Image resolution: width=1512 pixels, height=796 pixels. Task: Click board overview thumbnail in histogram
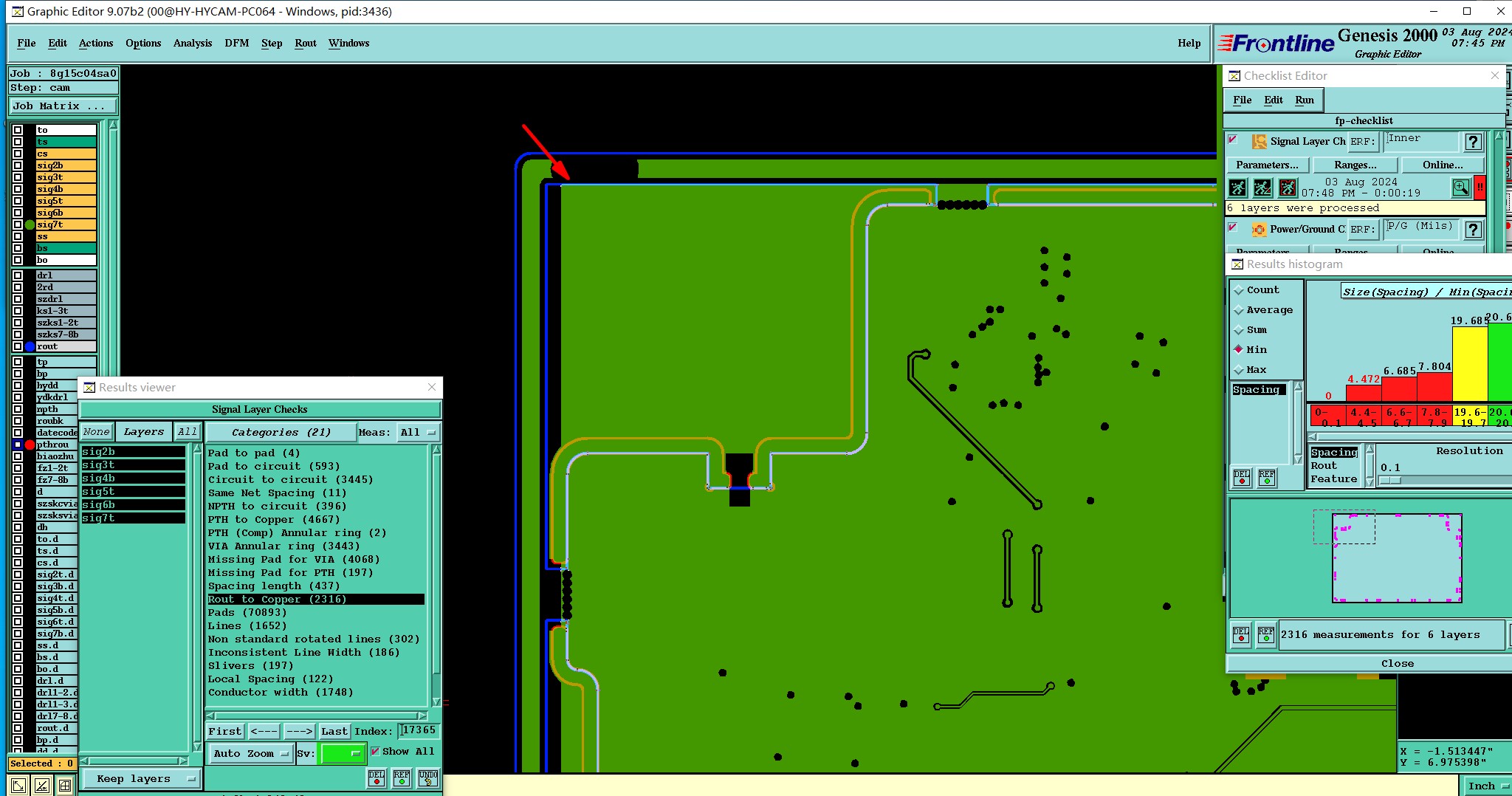(1397, 558)
